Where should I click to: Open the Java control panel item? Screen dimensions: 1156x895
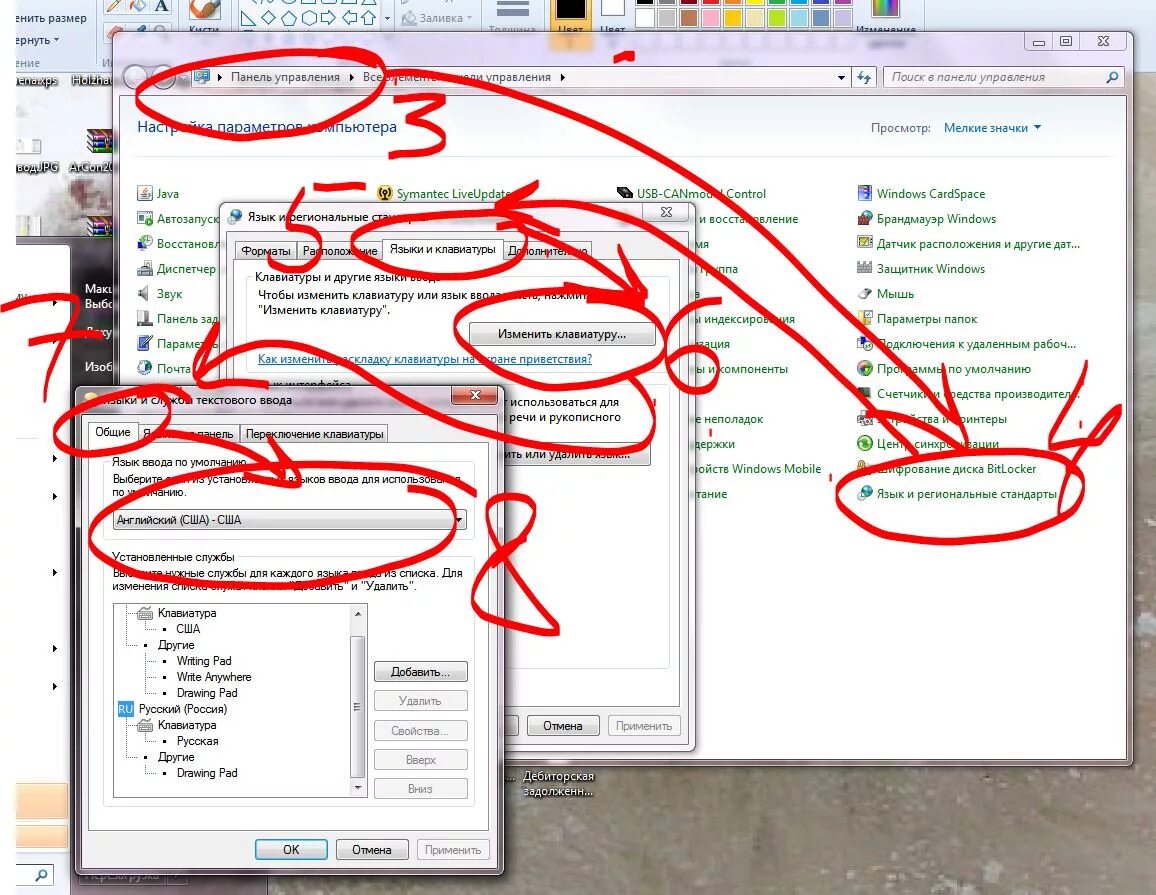coord(159,194)
